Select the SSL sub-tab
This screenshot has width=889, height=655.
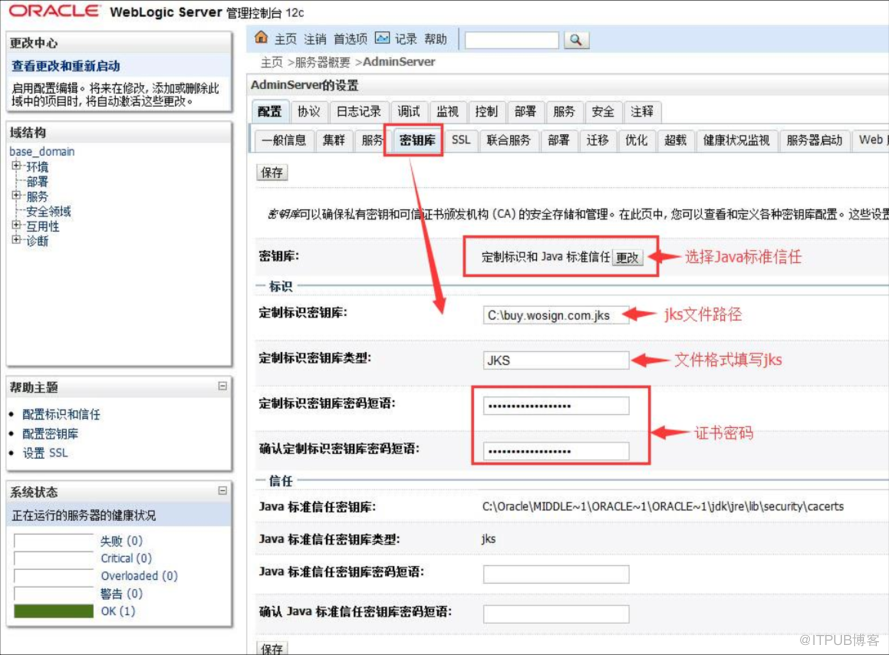pyautogui.click(x=461, y=140)
